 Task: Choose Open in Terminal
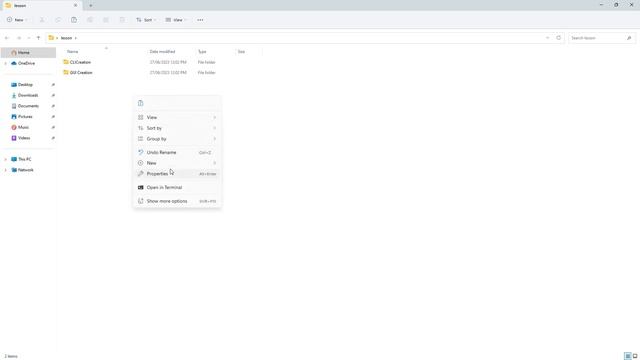click(x=177, y=187)
